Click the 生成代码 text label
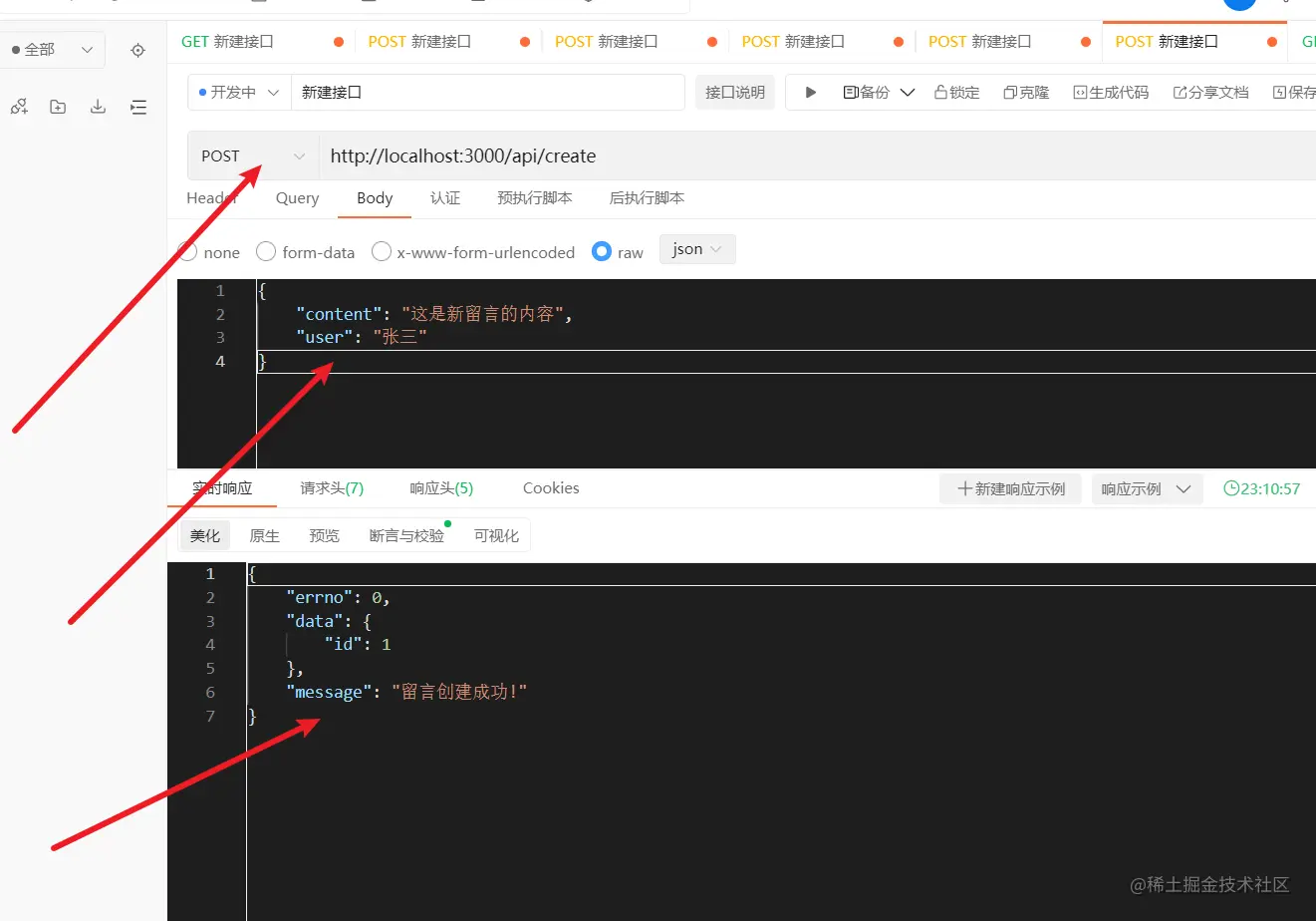Screen dimensions: 1316x921 coord(1119,92)
